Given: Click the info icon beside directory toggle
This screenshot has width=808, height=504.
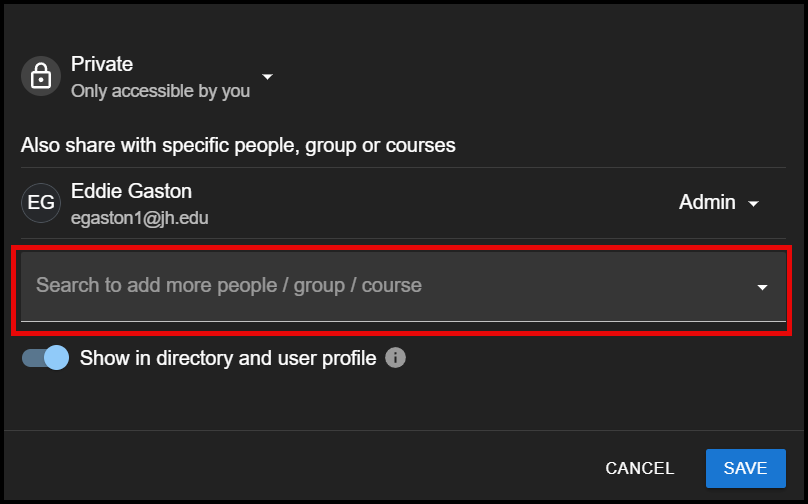Looking at the screenshot, I should [395, 358].
